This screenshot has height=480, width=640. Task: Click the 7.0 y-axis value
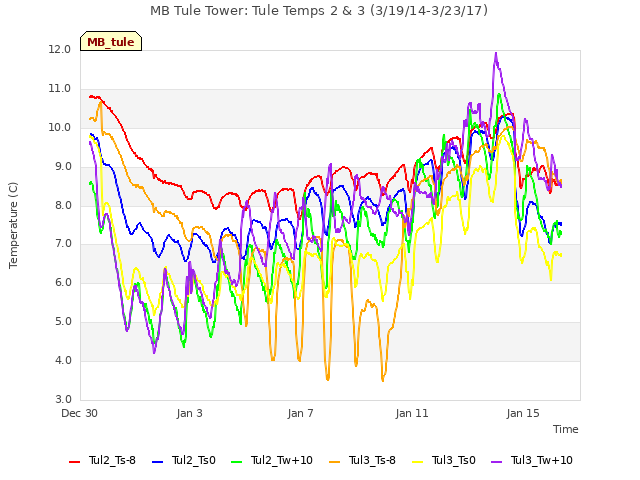click(x=63, y=244)
